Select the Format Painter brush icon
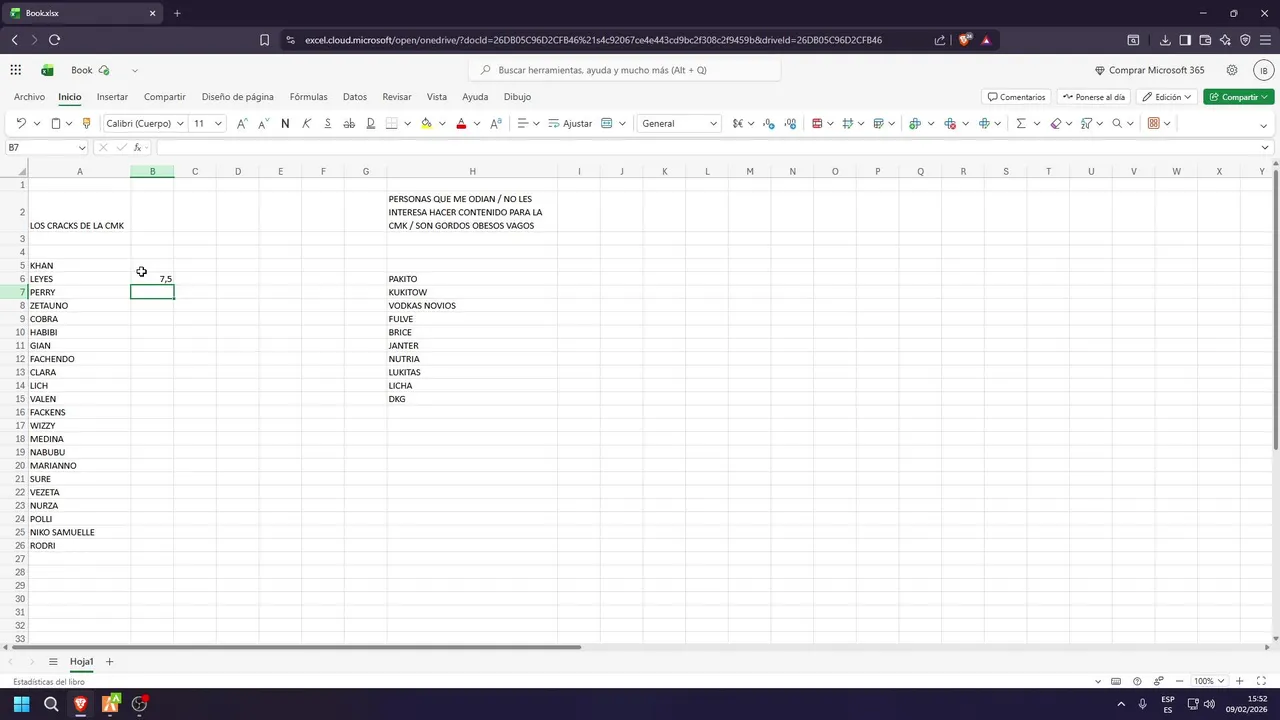 [x=86, y=123]
